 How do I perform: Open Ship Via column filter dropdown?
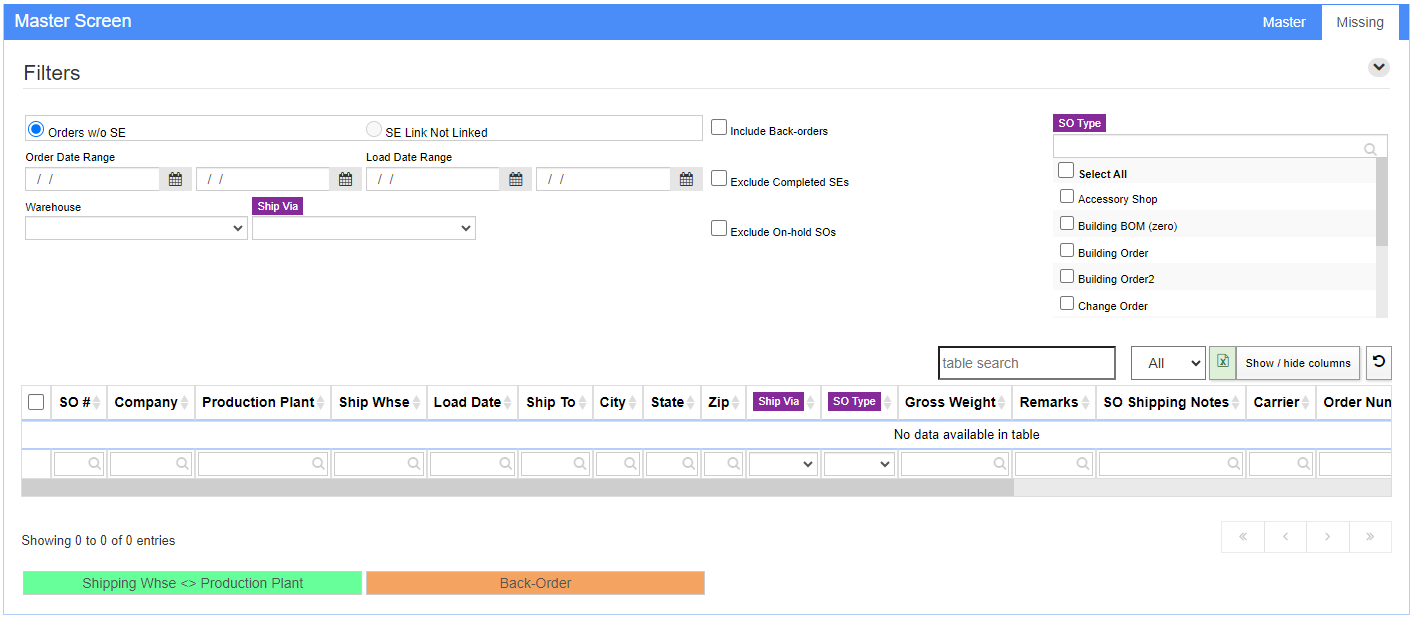[783, 464]
